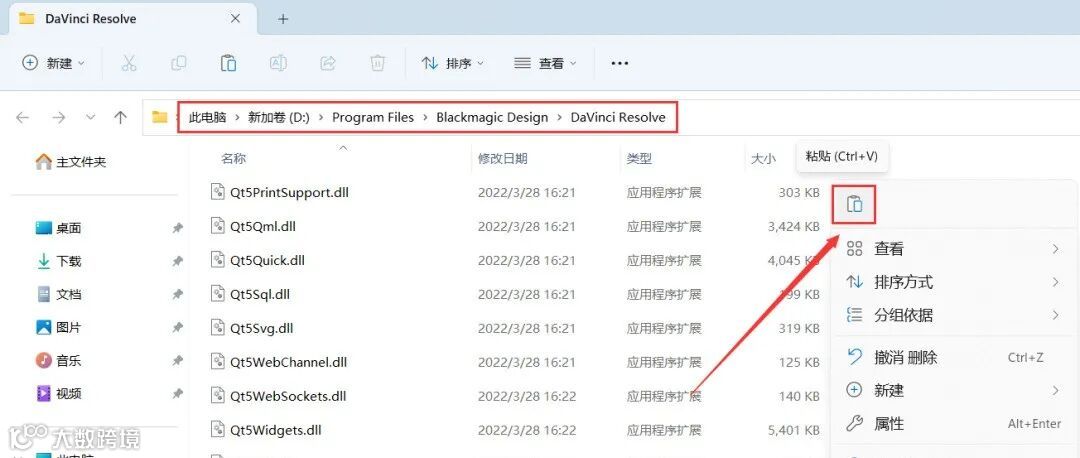Unpin 文档 using its pin icon
The height and width of the screenshot is (458, 1080).
[177, 294]
